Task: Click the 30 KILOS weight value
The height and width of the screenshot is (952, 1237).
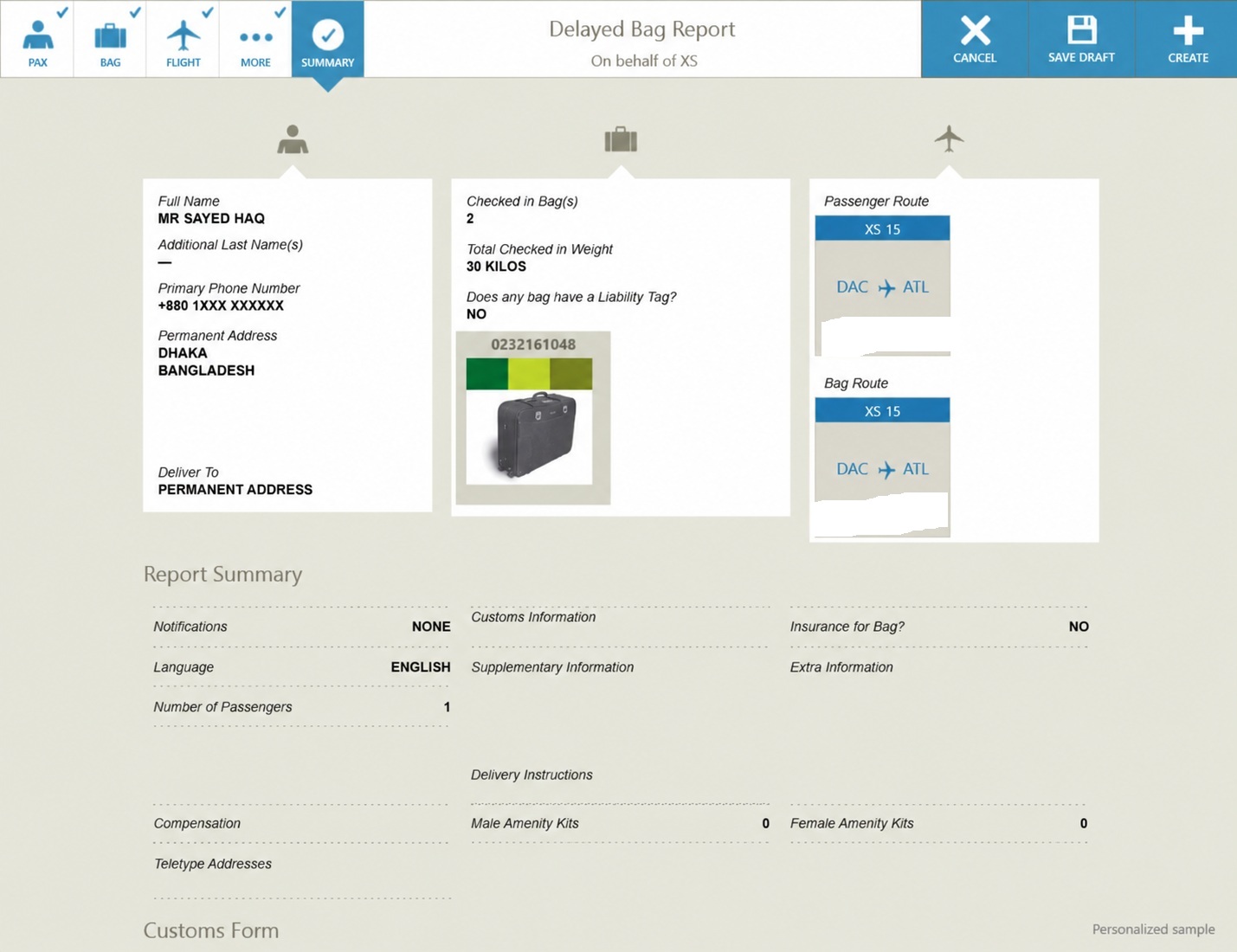Action: tap(496, 267)
